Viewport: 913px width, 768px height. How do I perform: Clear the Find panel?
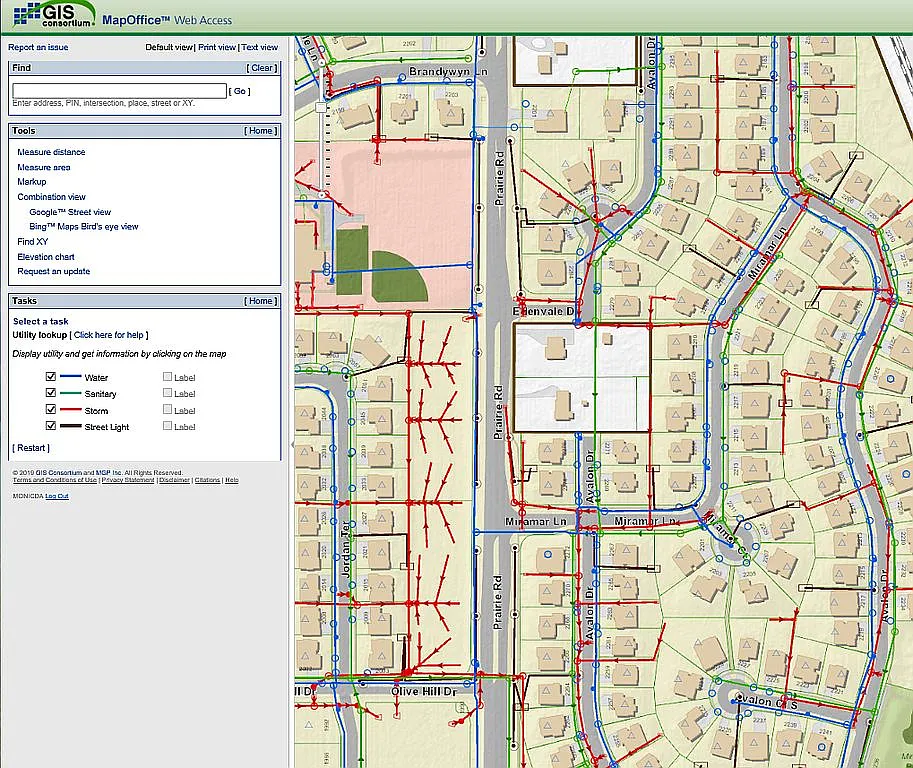pyautogui.click(x=261, y=68)
